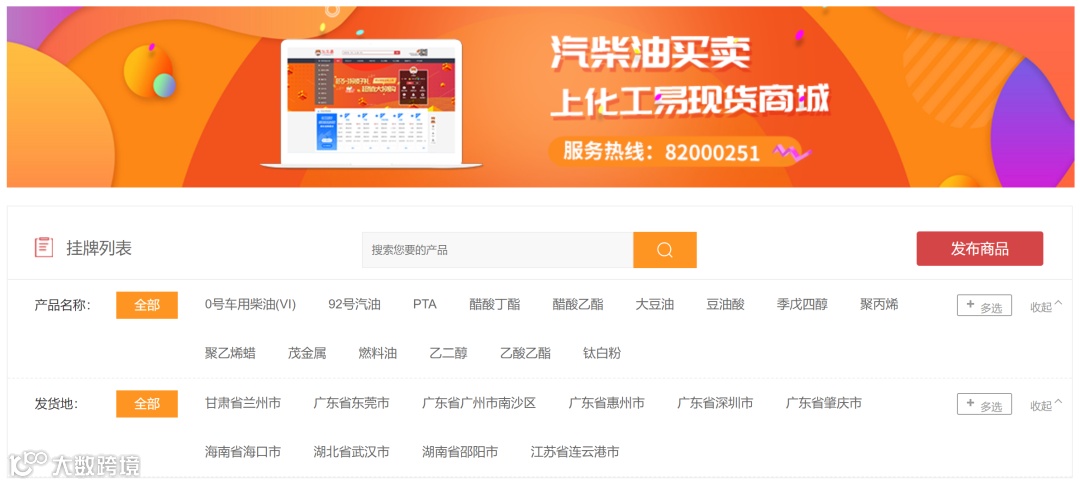
Task: Click the 服务热线 82000251 hotline badge
Action: [x=675, y=152]
